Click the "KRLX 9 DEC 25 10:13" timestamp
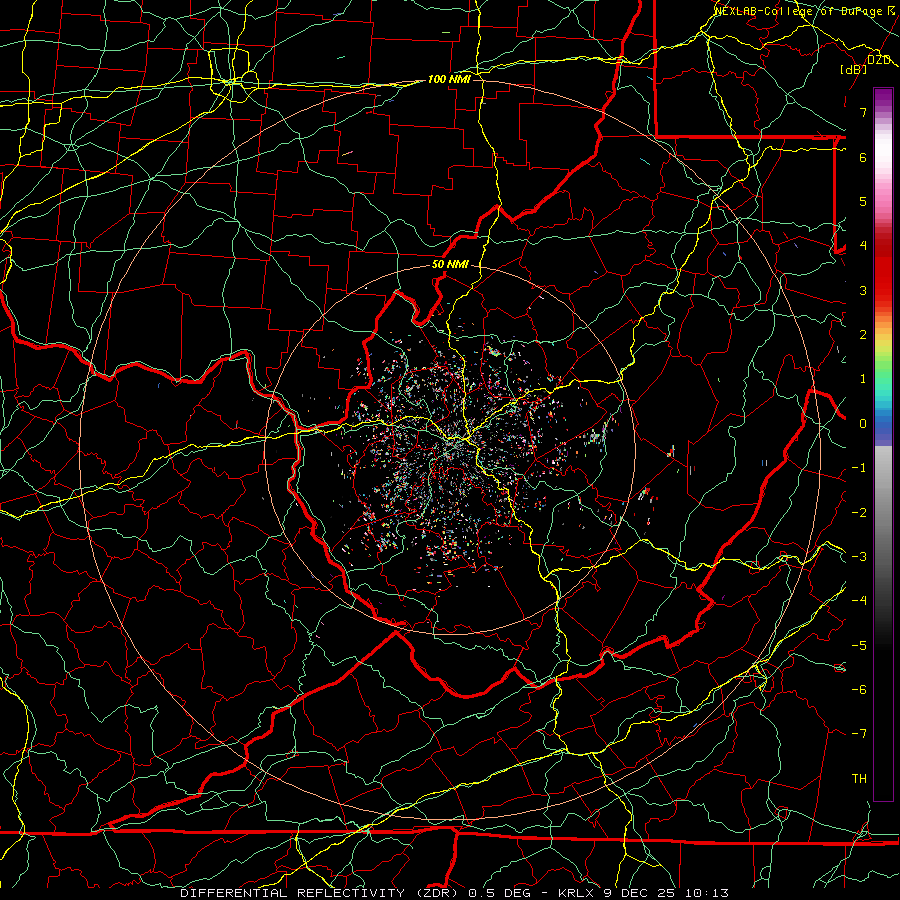900x900 pixels. coord(643,893)
